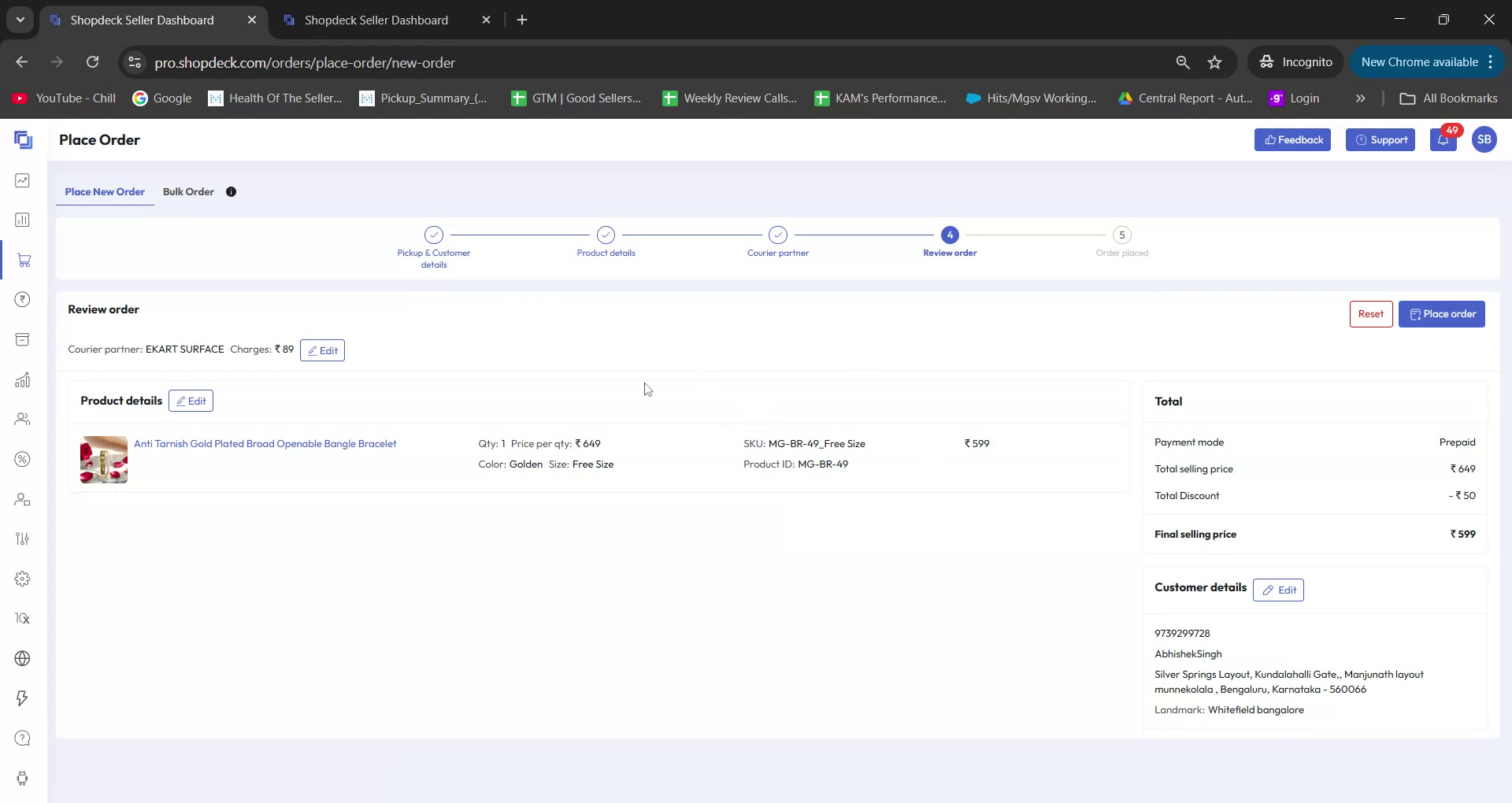Click the lightning icon in the sidebar

pyautogui.click(x=23, y=698)
